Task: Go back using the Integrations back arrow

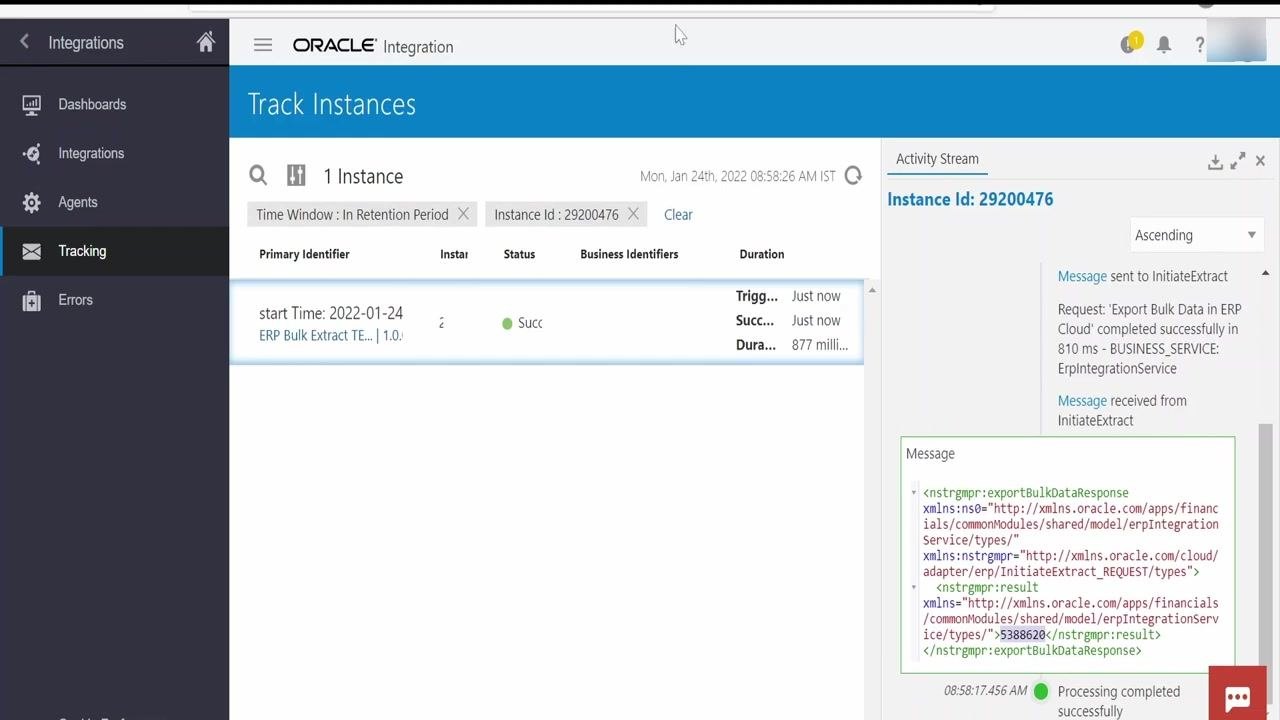Action: (25, 42)
